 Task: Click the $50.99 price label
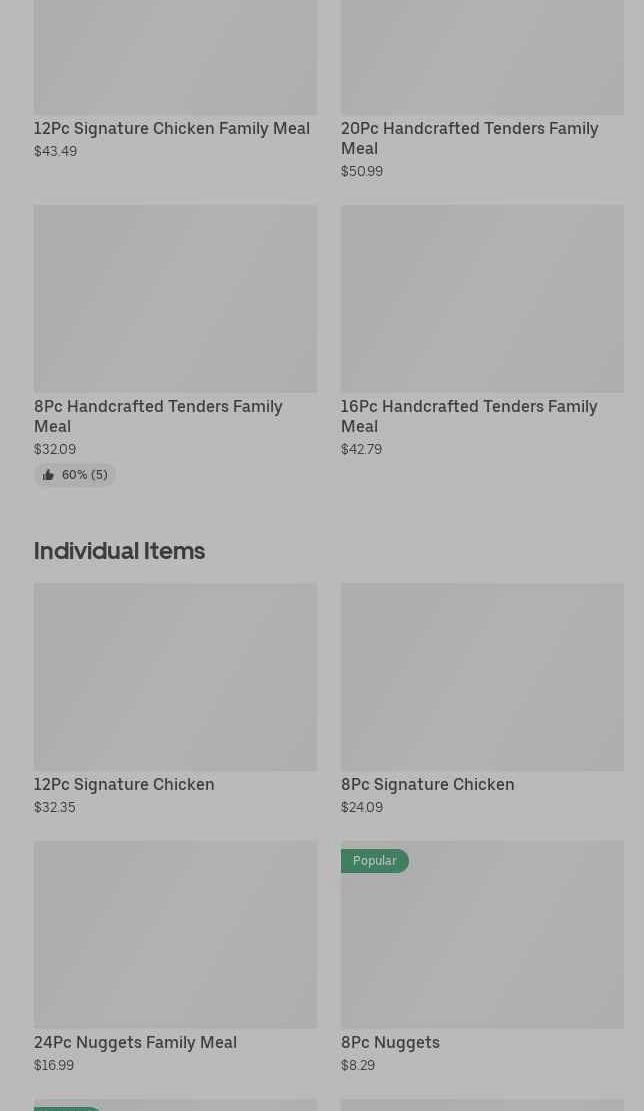361,172
